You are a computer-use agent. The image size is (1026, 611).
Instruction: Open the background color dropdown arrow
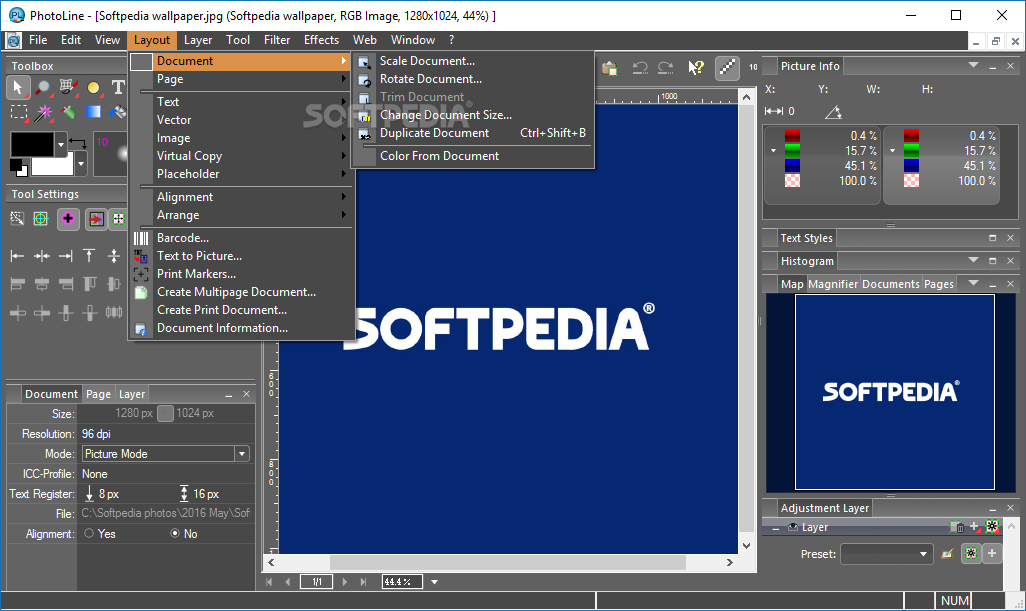81,164
